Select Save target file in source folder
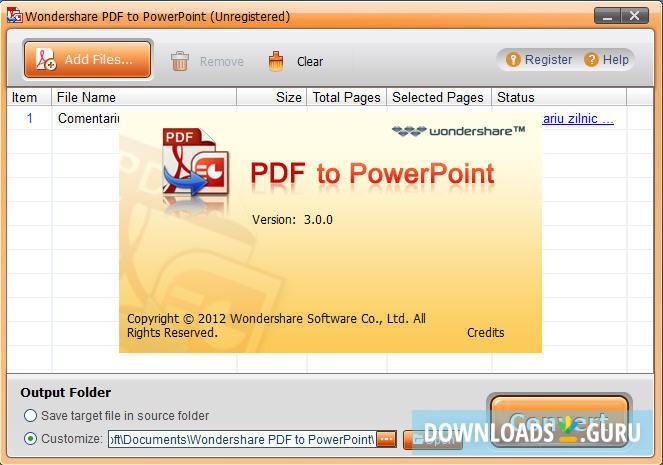 pyautogui.click(x=30, y=416)
